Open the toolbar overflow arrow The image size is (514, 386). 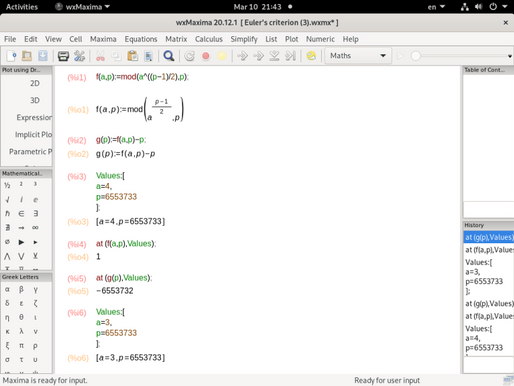click(510, 56)
